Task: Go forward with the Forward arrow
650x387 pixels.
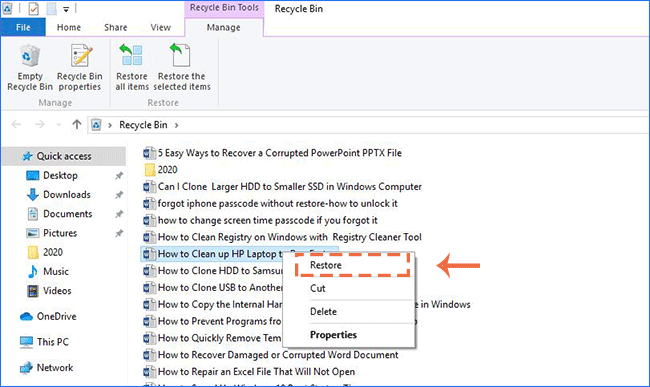Action: pos(40,124)
